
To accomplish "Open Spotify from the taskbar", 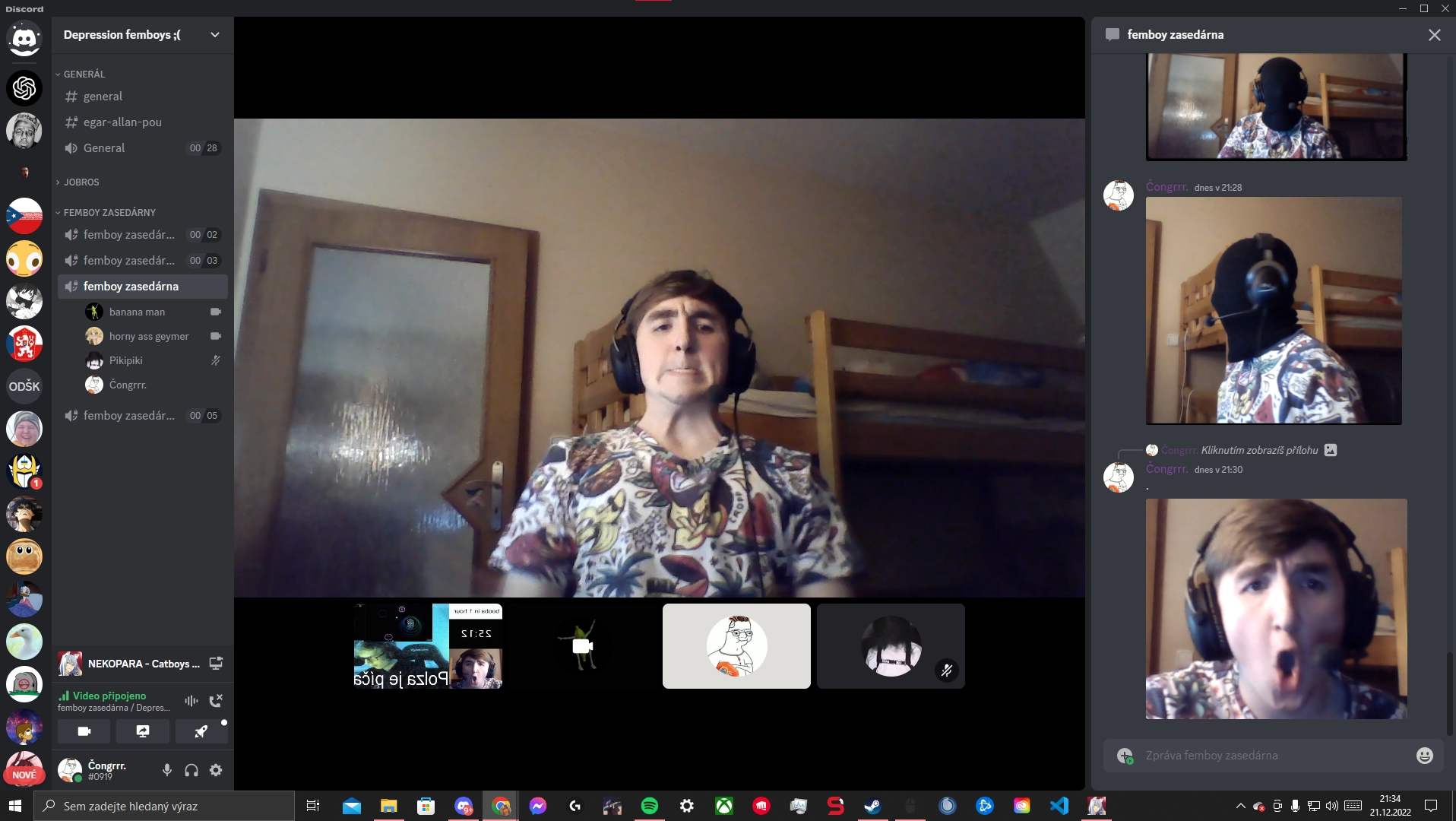I will coord(650,806).
